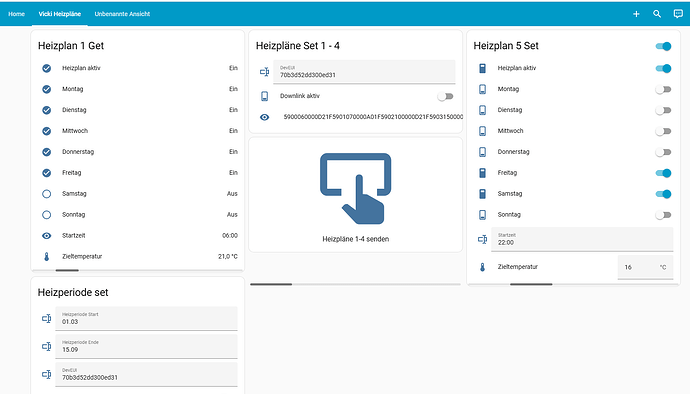
Task: Click check icon beside Freitag in Heizplan 1
Action: click(x=47, y=173)
